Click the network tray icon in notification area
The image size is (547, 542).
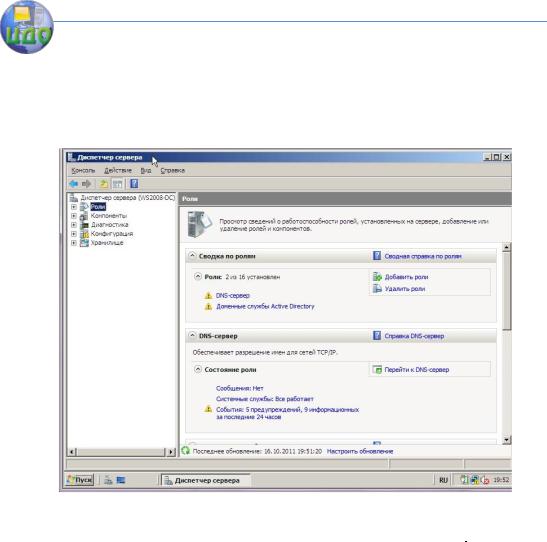[474, 480]
